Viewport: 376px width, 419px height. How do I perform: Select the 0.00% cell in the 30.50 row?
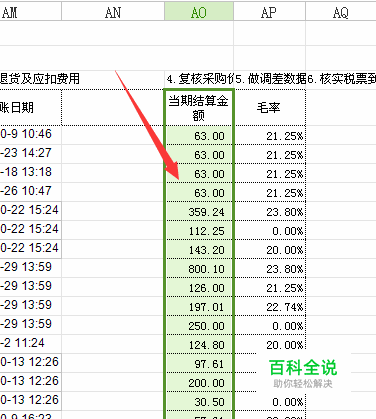(x=270, y=402)
